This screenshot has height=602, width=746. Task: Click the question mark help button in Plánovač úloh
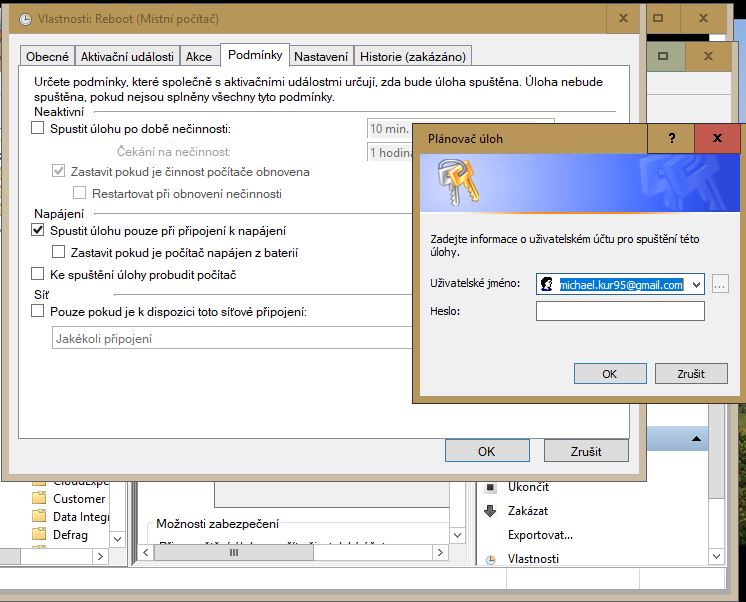671,138
